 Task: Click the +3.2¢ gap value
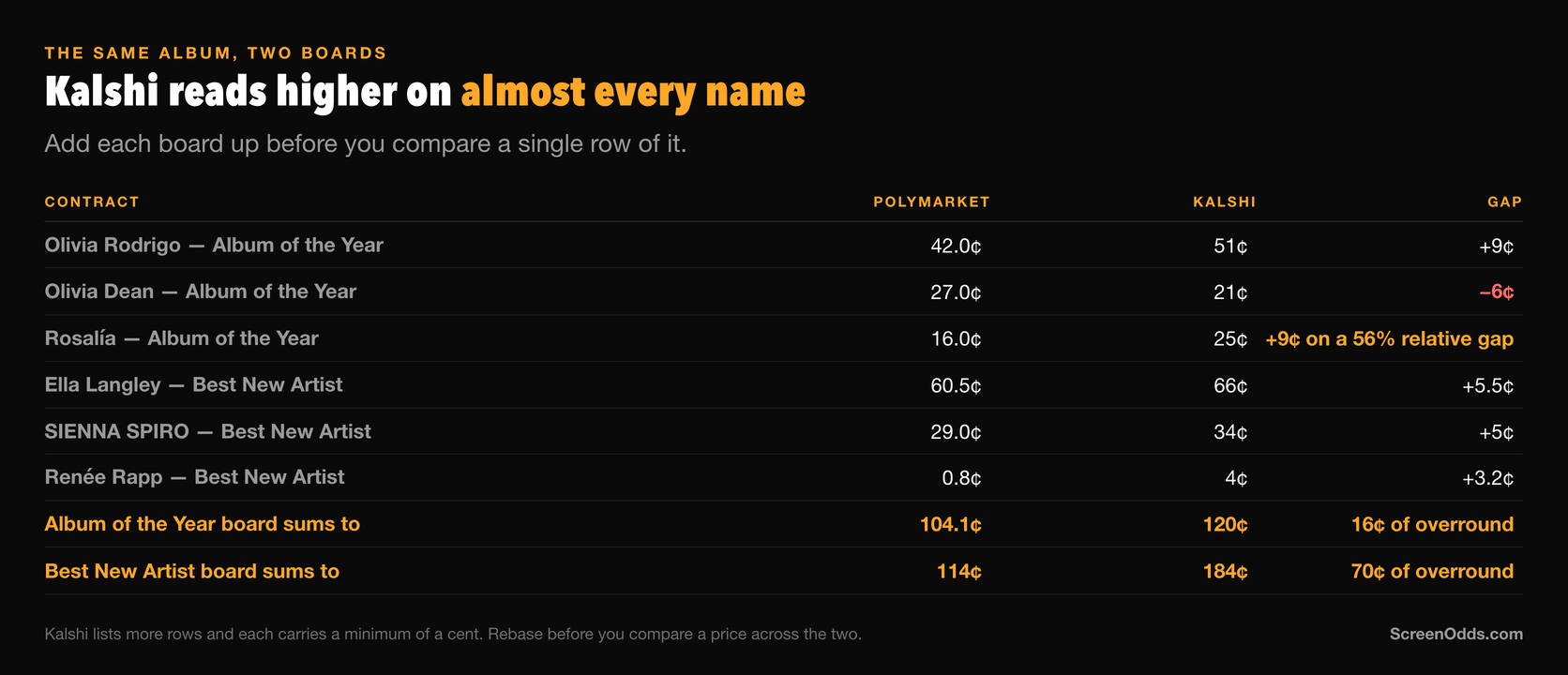point(1487,478)
